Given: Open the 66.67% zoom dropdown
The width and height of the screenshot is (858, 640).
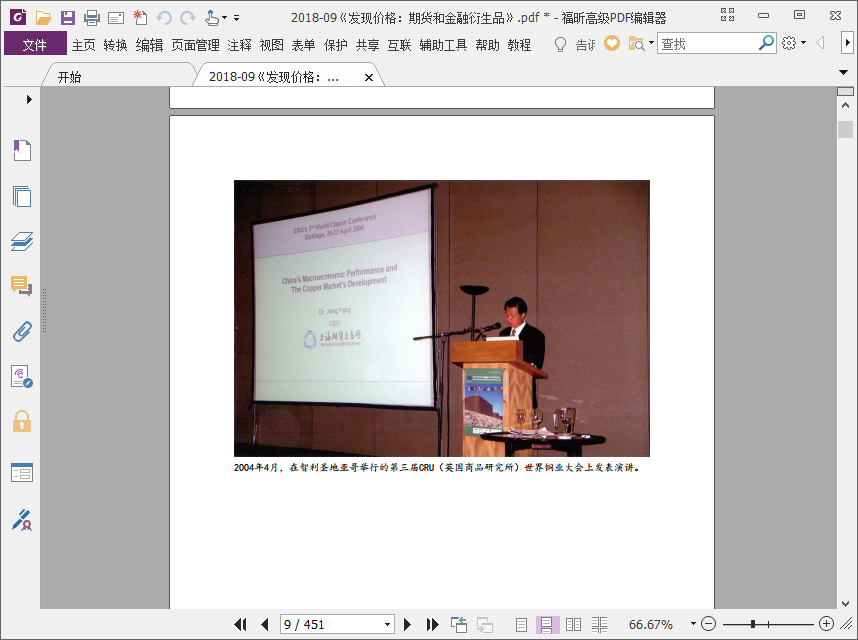Looking at the screenshot, I should (693, 623).
